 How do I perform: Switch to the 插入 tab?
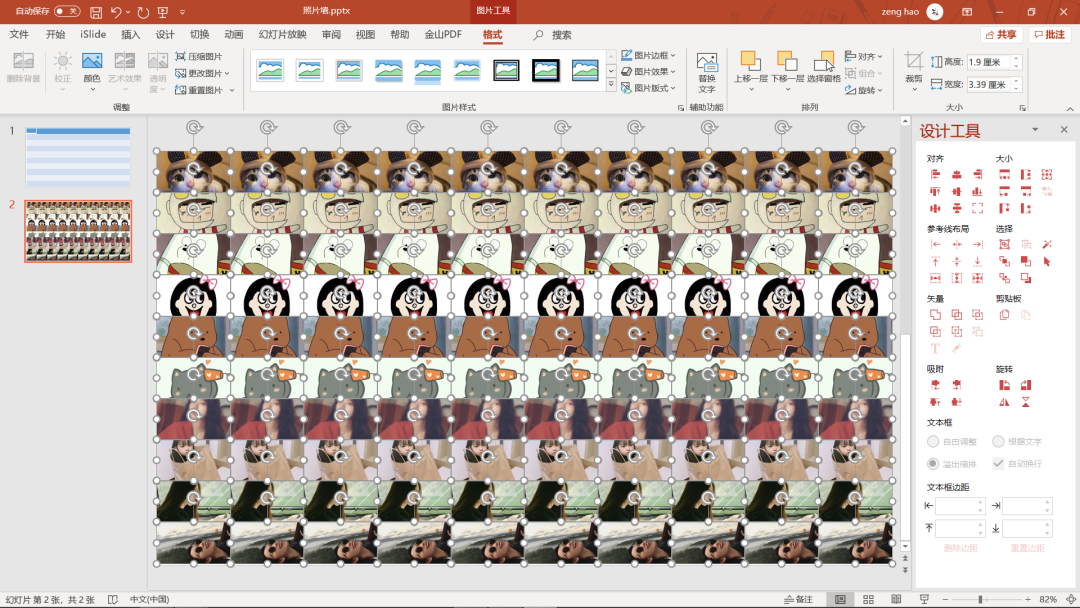click(130, 34)
